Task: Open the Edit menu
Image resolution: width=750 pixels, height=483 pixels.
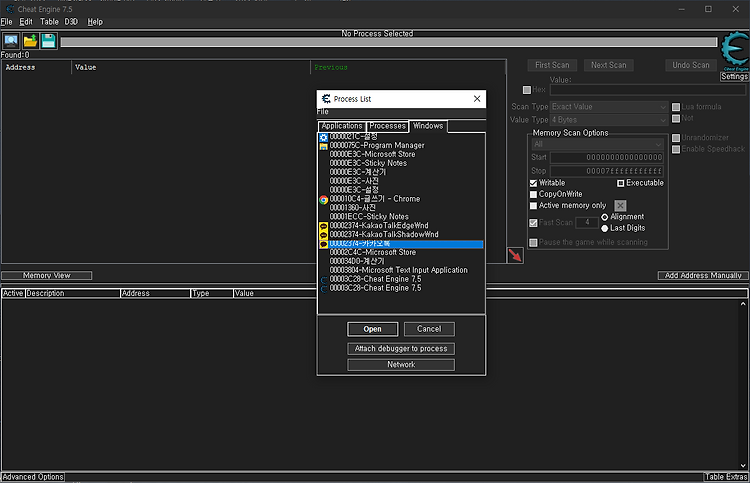Action: pyautogui.click(x=26, y=22)
